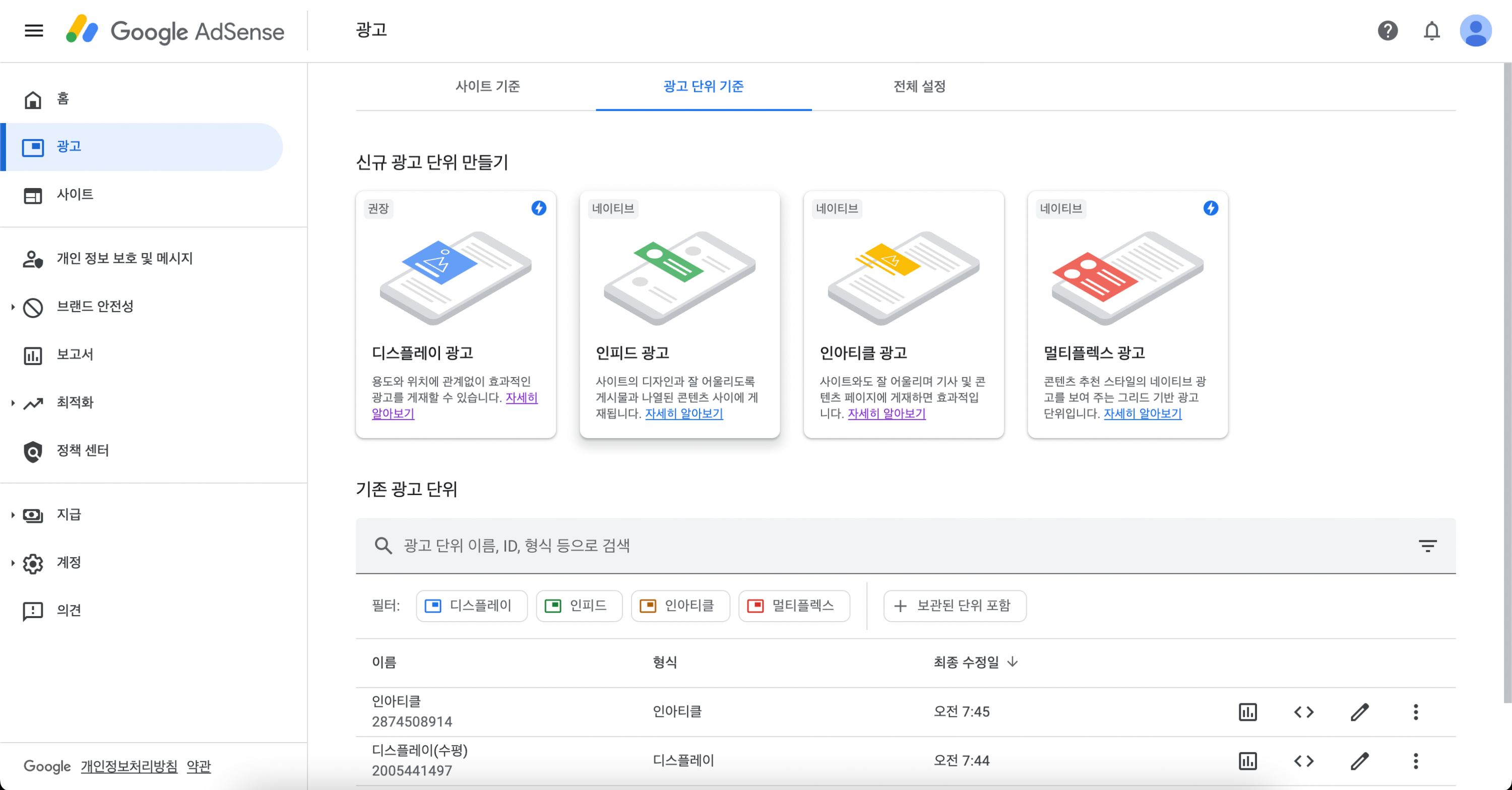Open the 개인정보처리방침 link
This screenshot has height=790, width=1512.
[x=129, y=766]
